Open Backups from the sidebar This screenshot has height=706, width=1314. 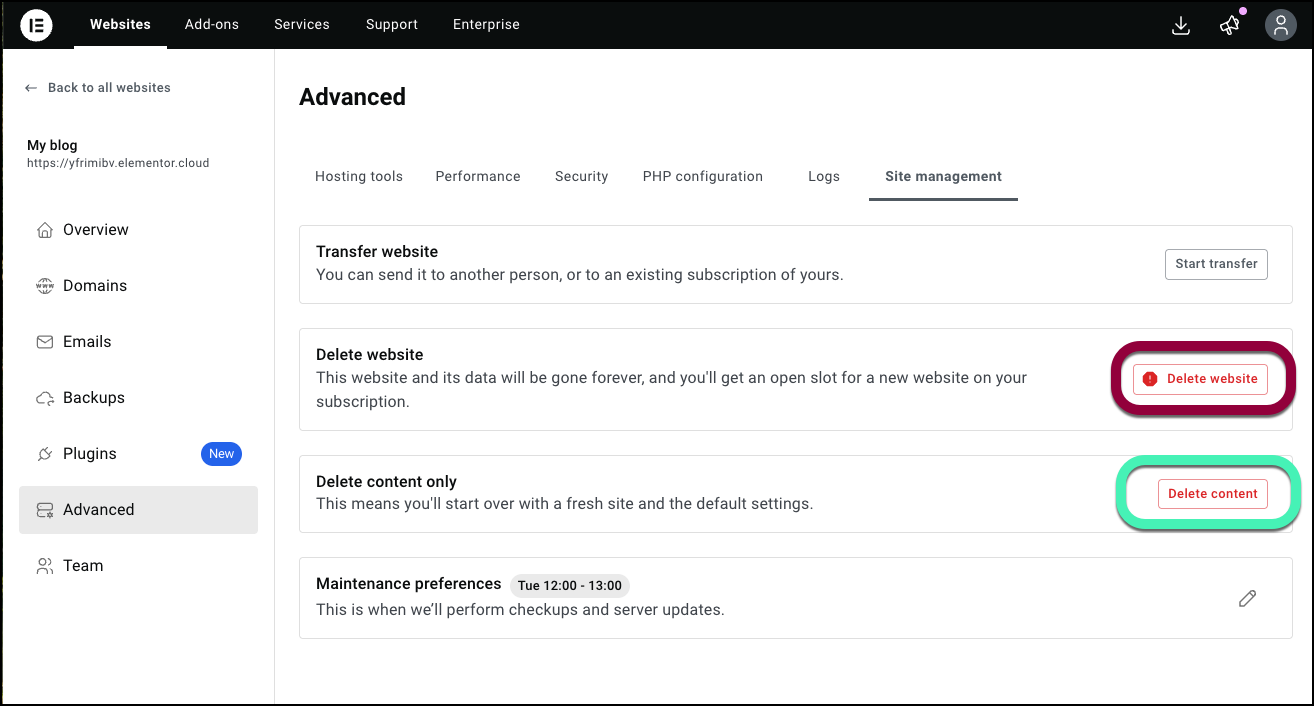click(x=93, y=398)
